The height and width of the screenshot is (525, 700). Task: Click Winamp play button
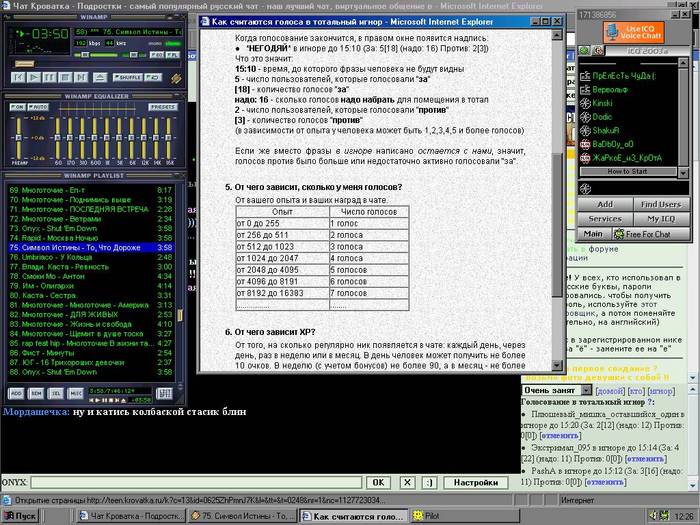point(34,77)
